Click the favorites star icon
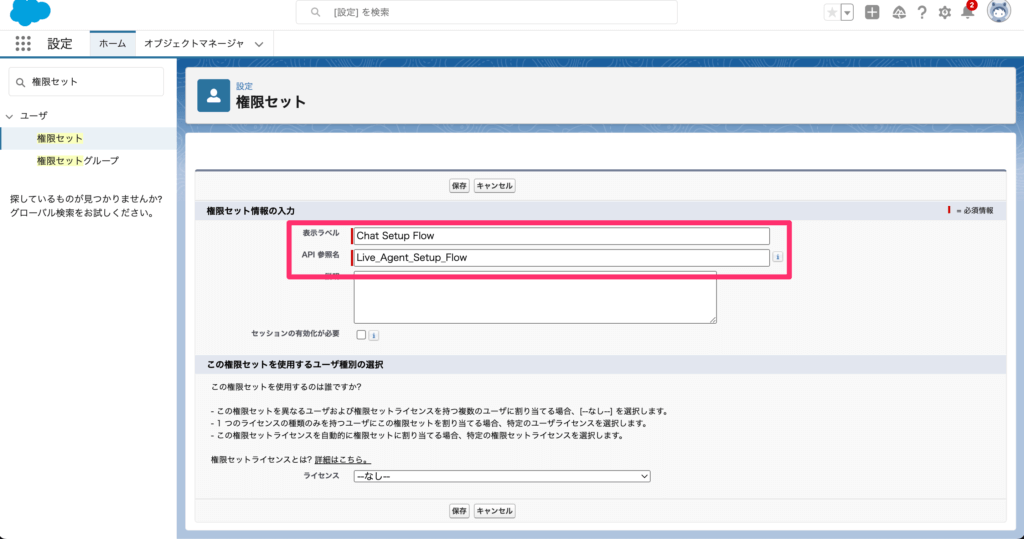Viewport: 1024px width, 539px height. (832, 12)
